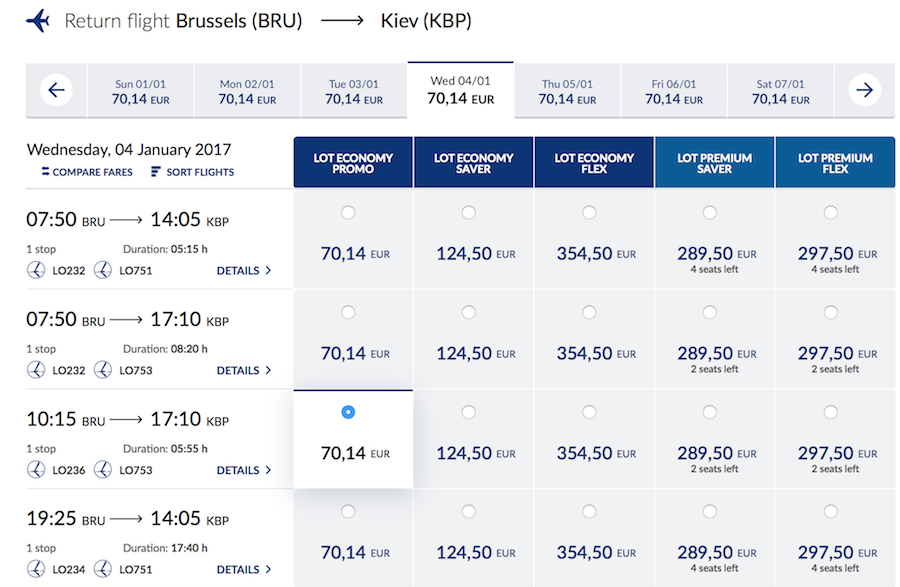This screenshot has height=587, width=900.
Task: Click LOT logo beside LO236 flight number
Action: pos(36,470)
